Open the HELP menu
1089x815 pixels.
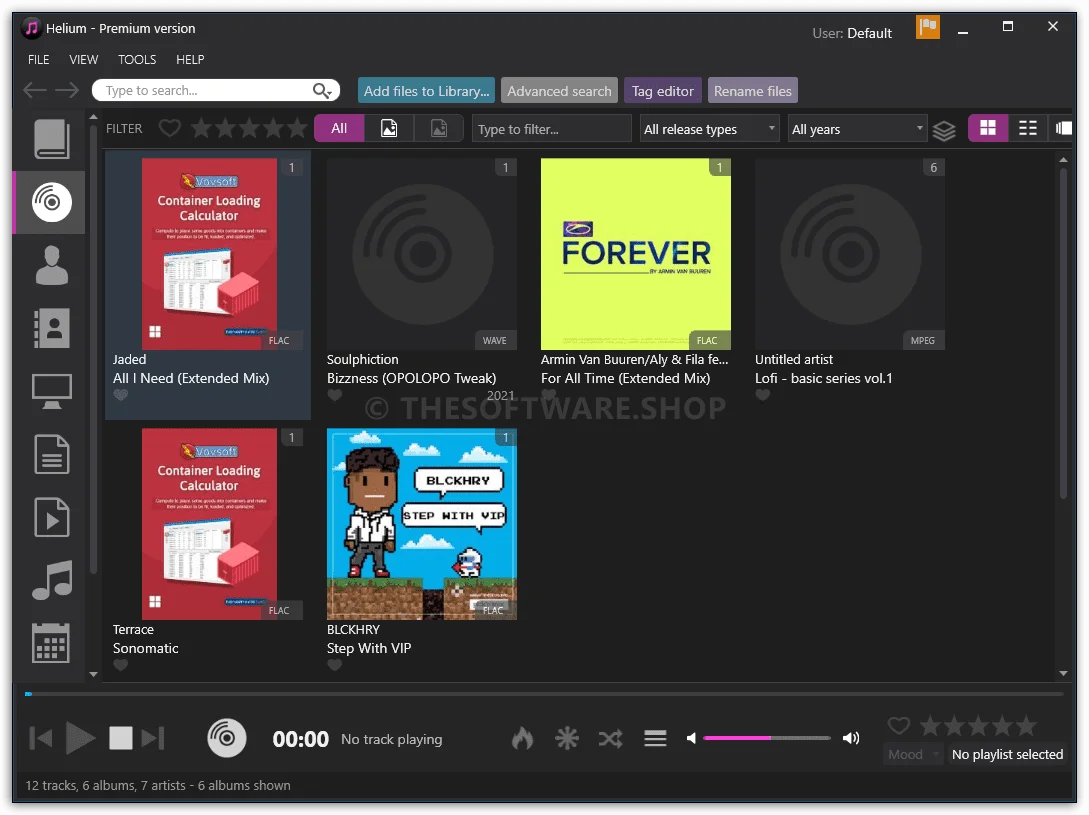[190, 60]
